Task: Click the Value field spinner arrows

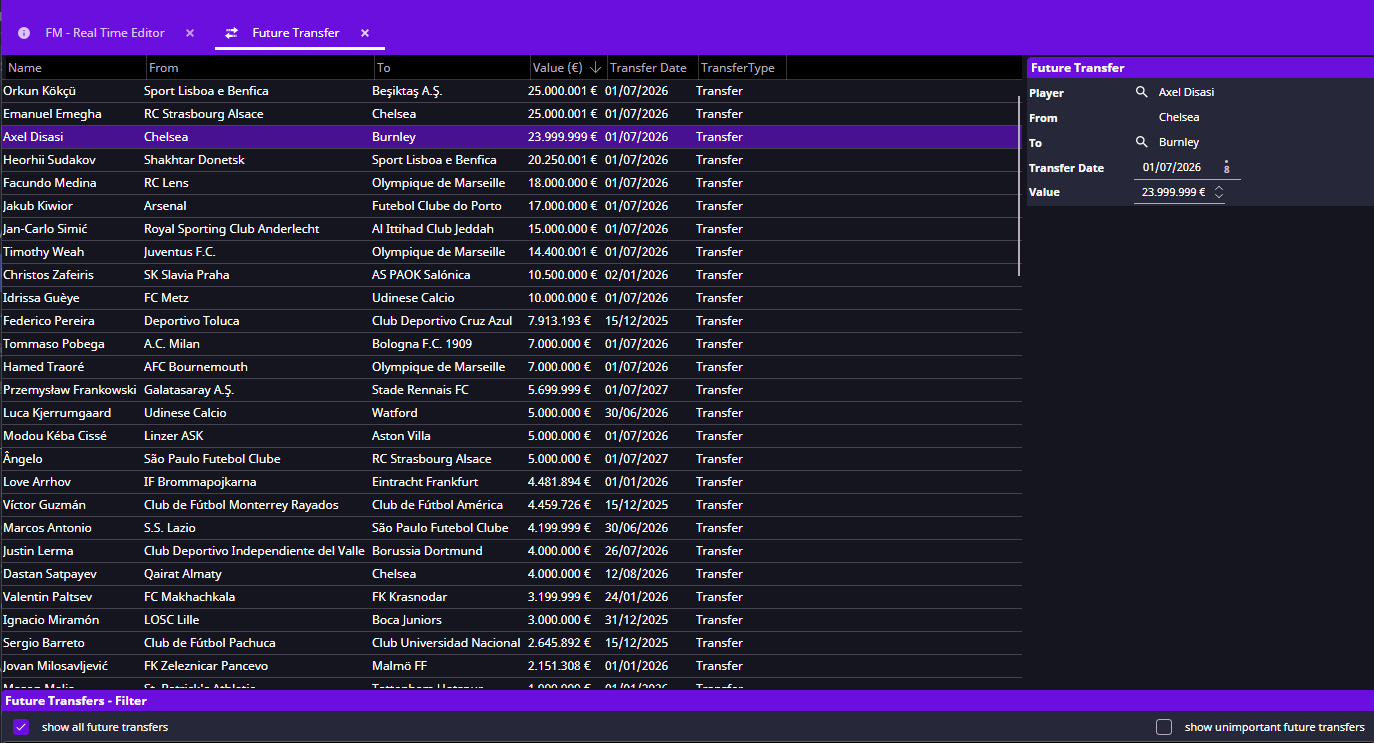Action: (1218, 193)
